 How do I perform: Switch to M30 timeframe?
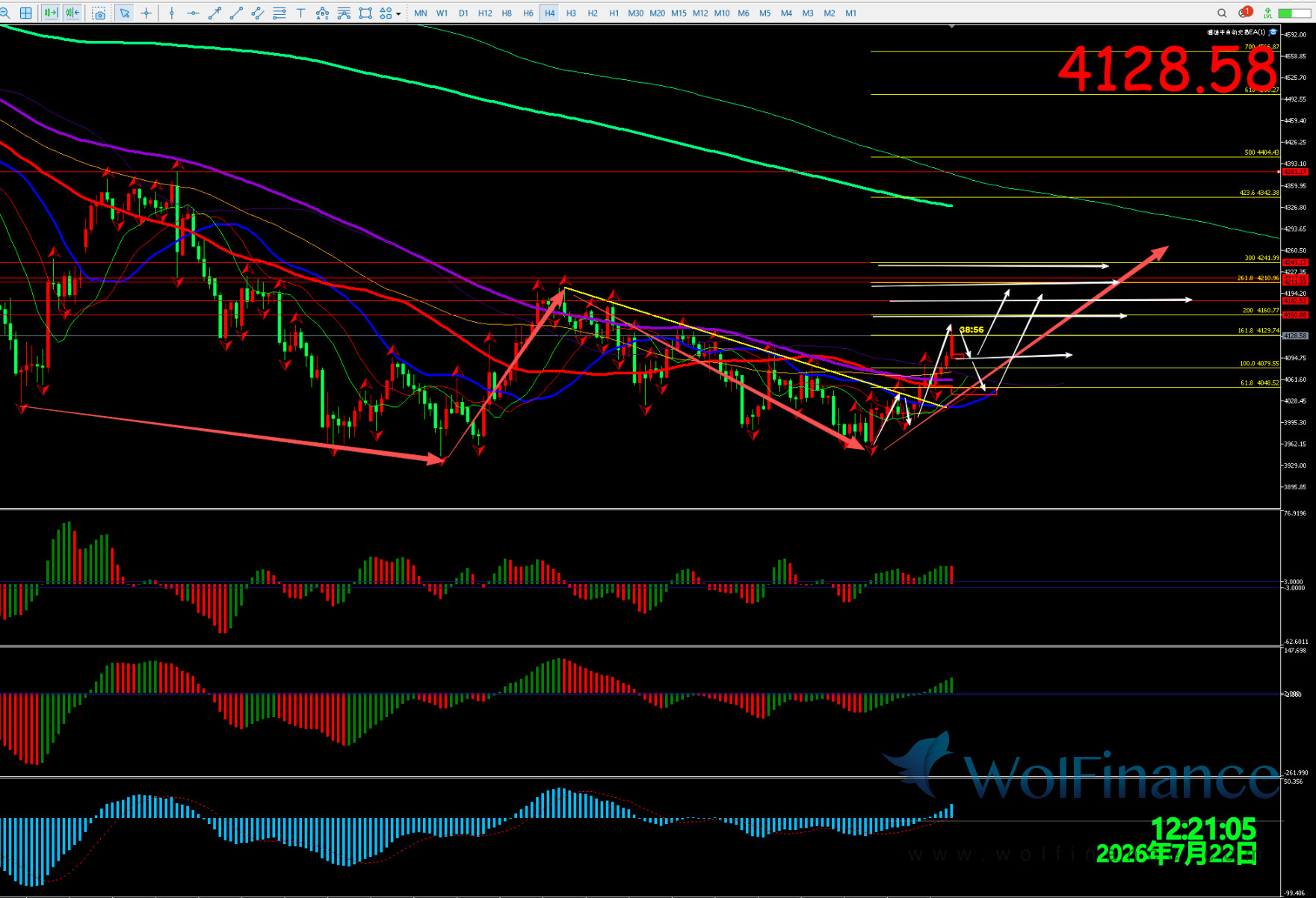click(636, 13)
